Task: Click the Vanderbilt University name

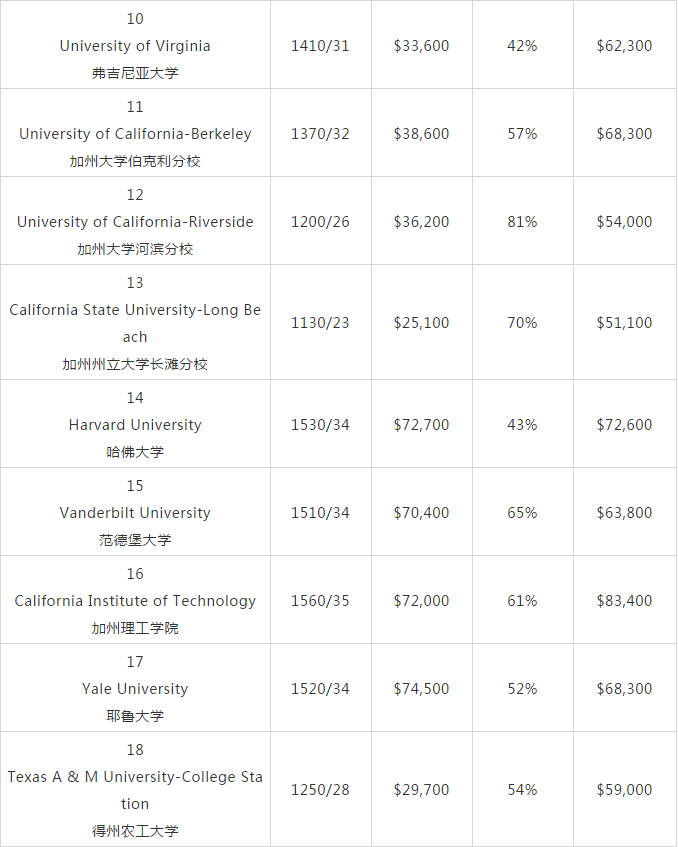Action: [x=135, y=513]
